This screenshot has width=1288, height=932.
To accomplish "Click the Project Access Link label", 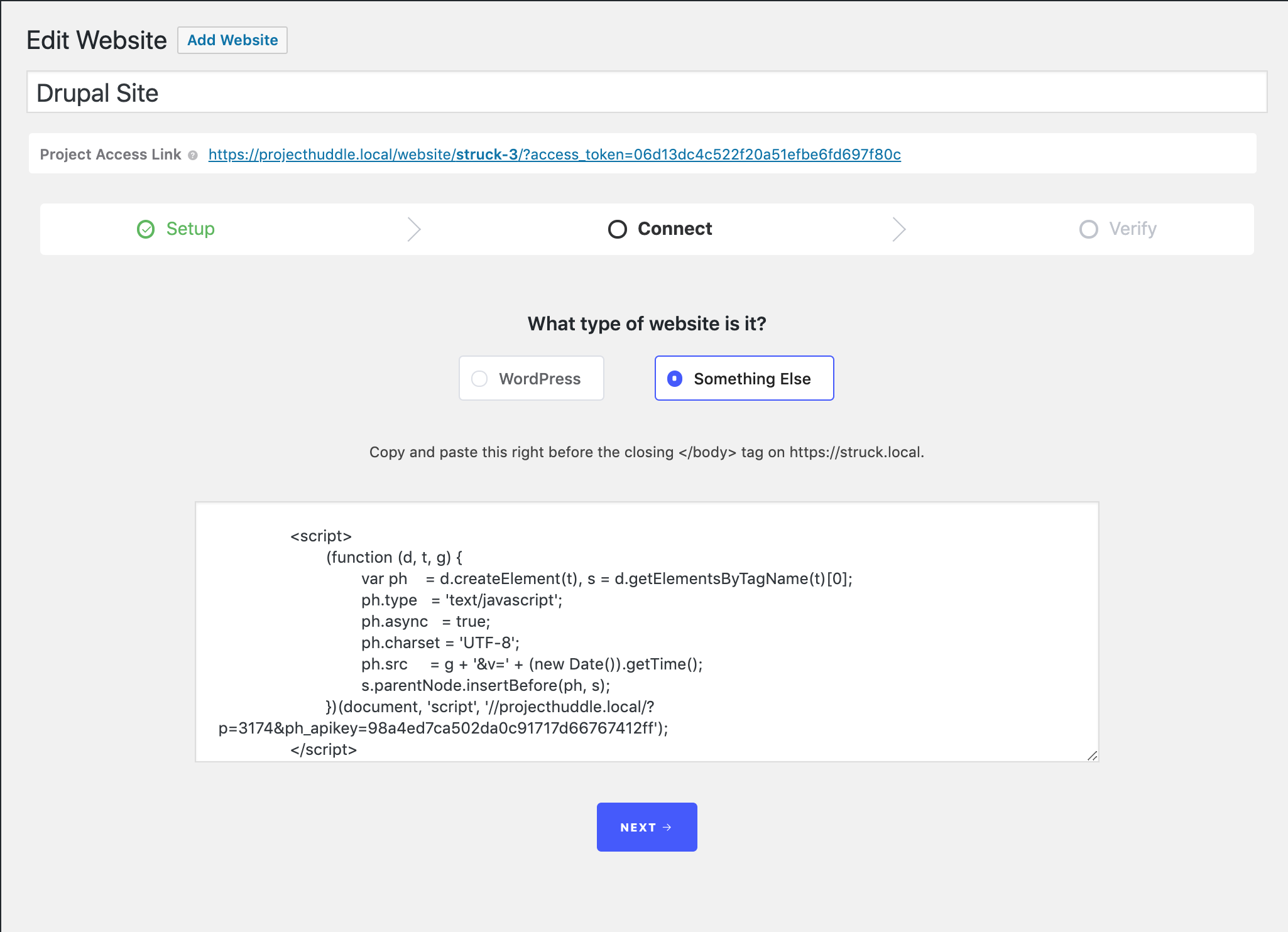I will pyautogui.click(x=111, y=154).
